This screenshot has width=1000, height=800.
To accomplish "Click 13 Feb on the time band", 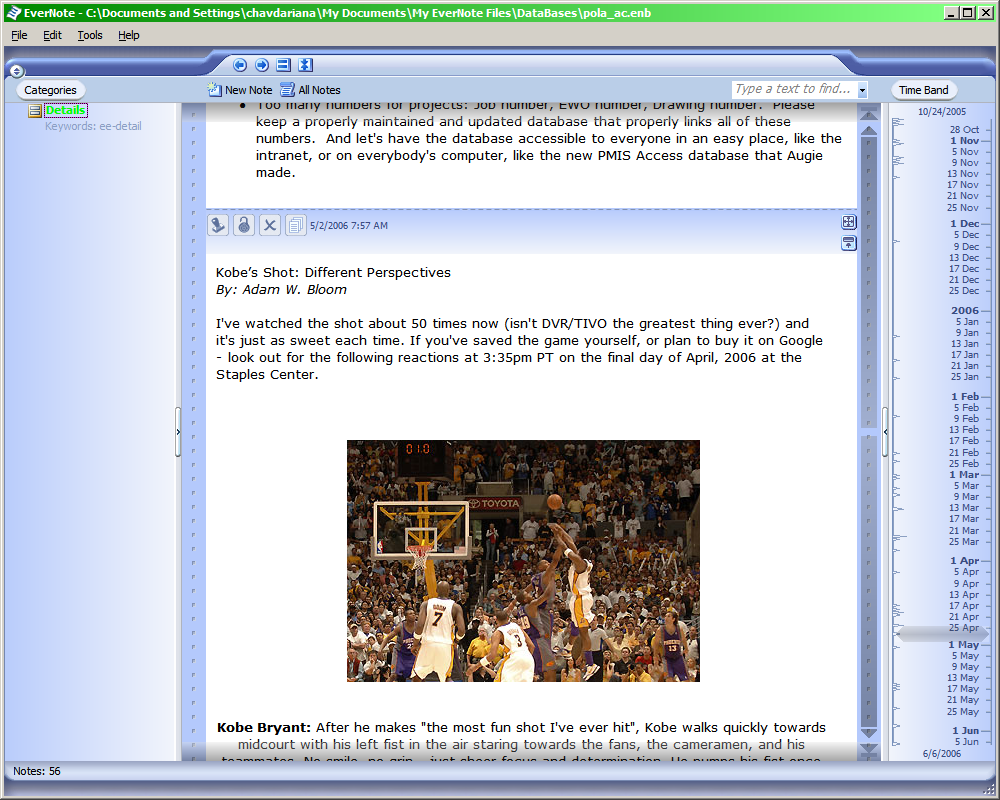I will [964, 429].
